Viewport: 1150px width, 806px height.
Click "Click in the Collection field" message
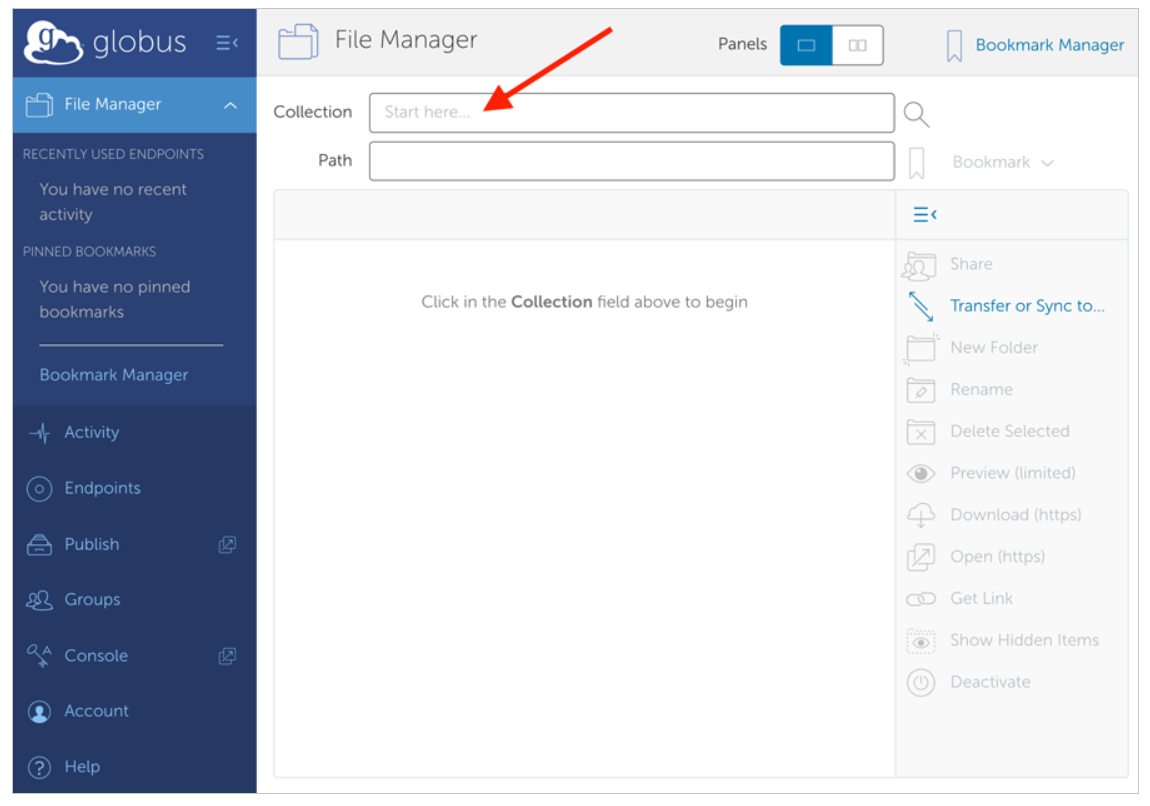coord(584,302)
